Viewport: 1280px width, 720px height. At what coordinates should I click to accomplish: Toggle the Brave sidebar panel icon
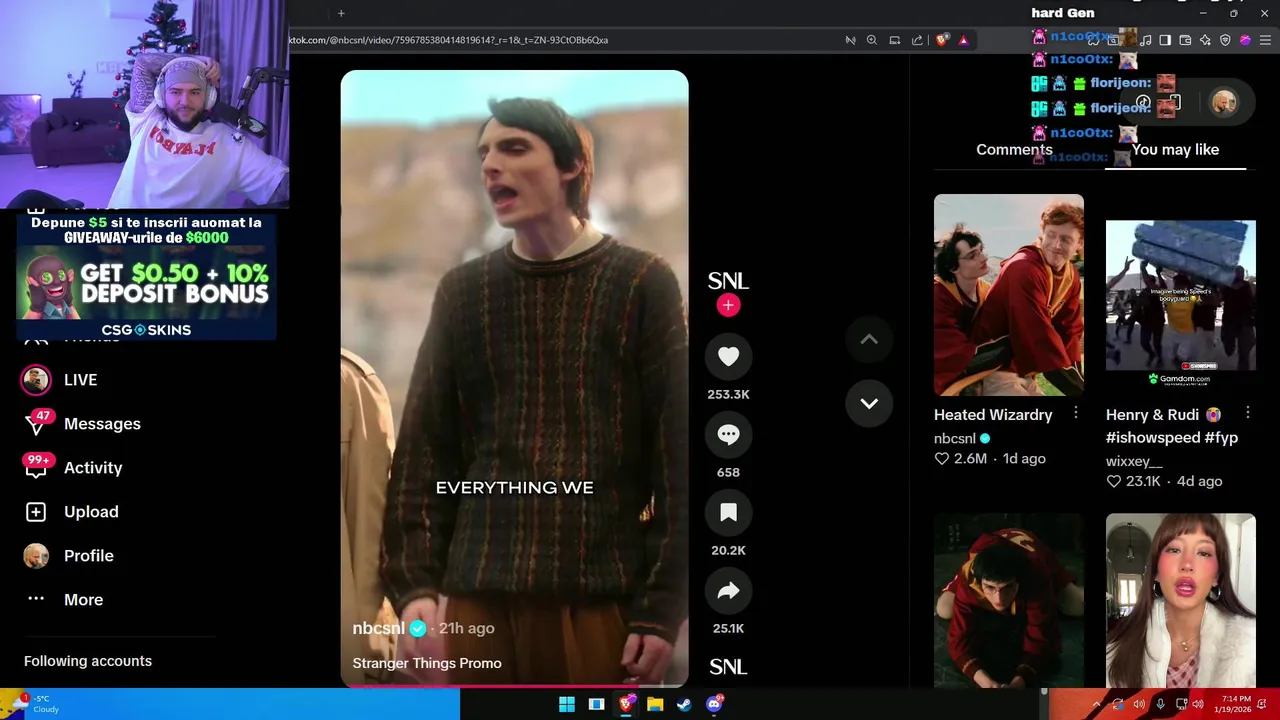tap(1165, 40)
